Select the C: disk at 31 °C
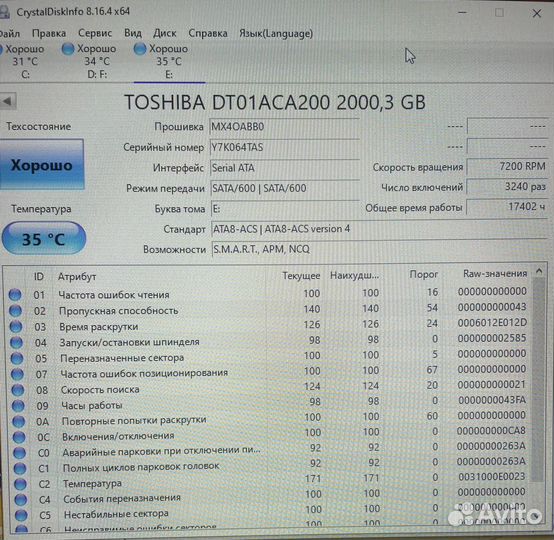The width and height of the screenshot is (554, 540). (x=22, y=61)
